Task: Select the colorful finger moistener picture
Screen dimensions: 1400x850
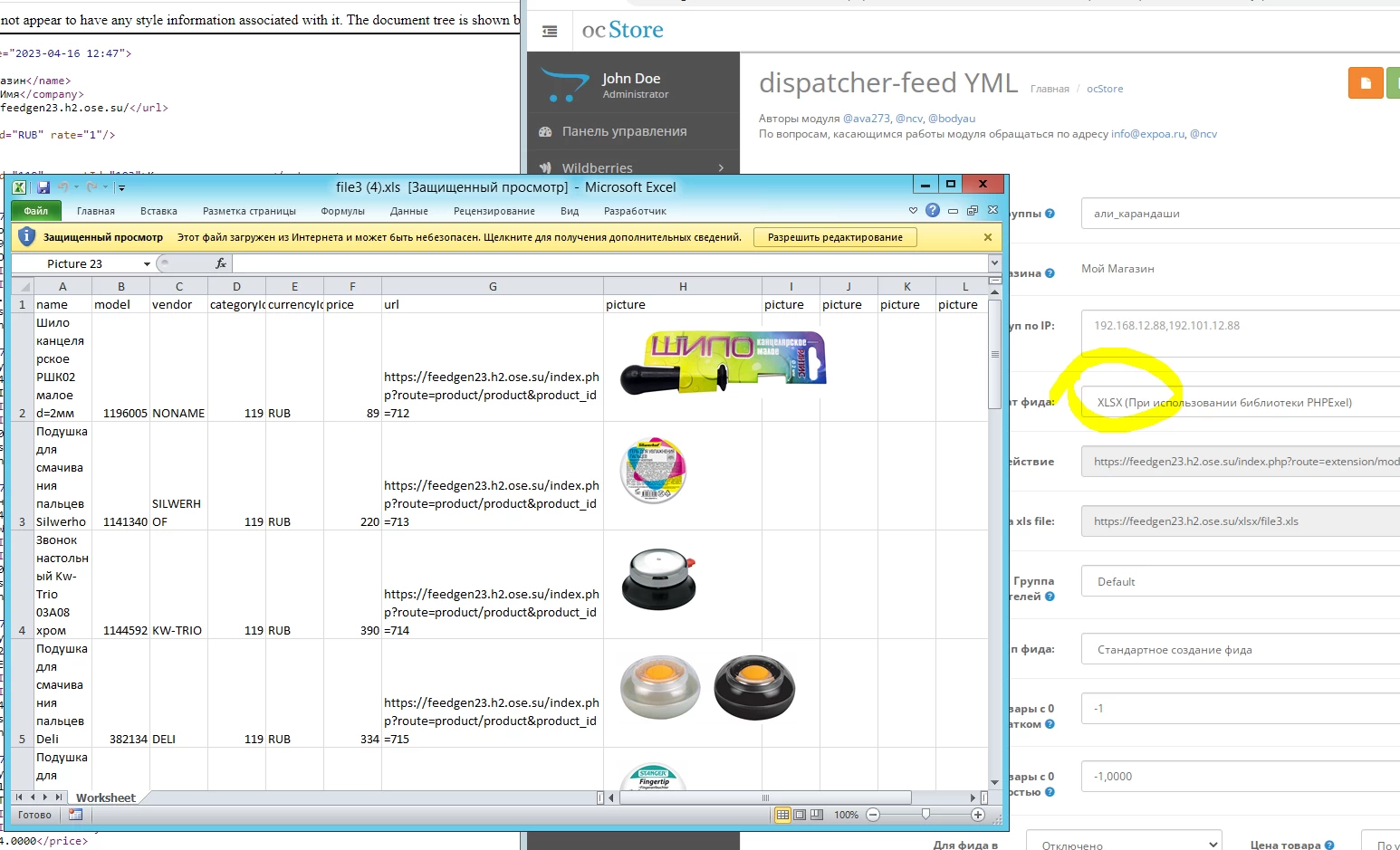Action: pos(653,471)
